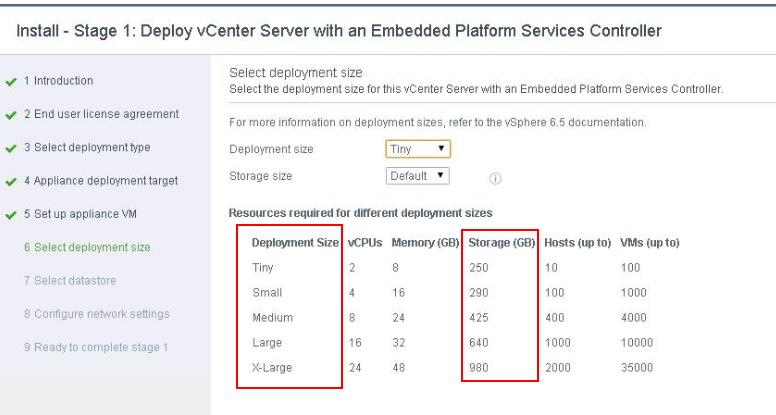Click step 7 Select datastore

click(x=67, y=281)
